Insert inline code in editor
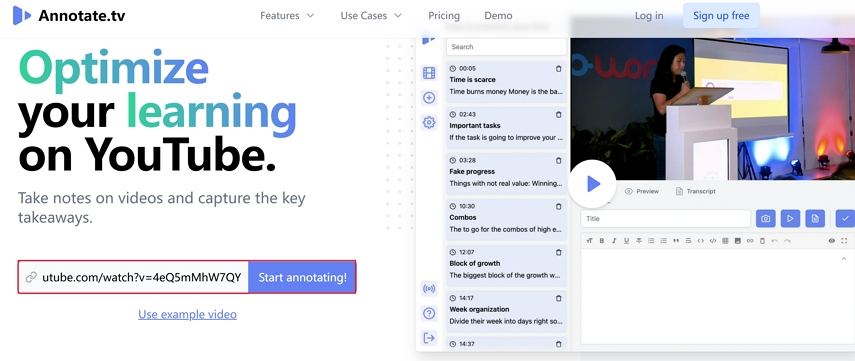Image resolution: width=855 pixels, height=361 pixels. pos(701,240)
